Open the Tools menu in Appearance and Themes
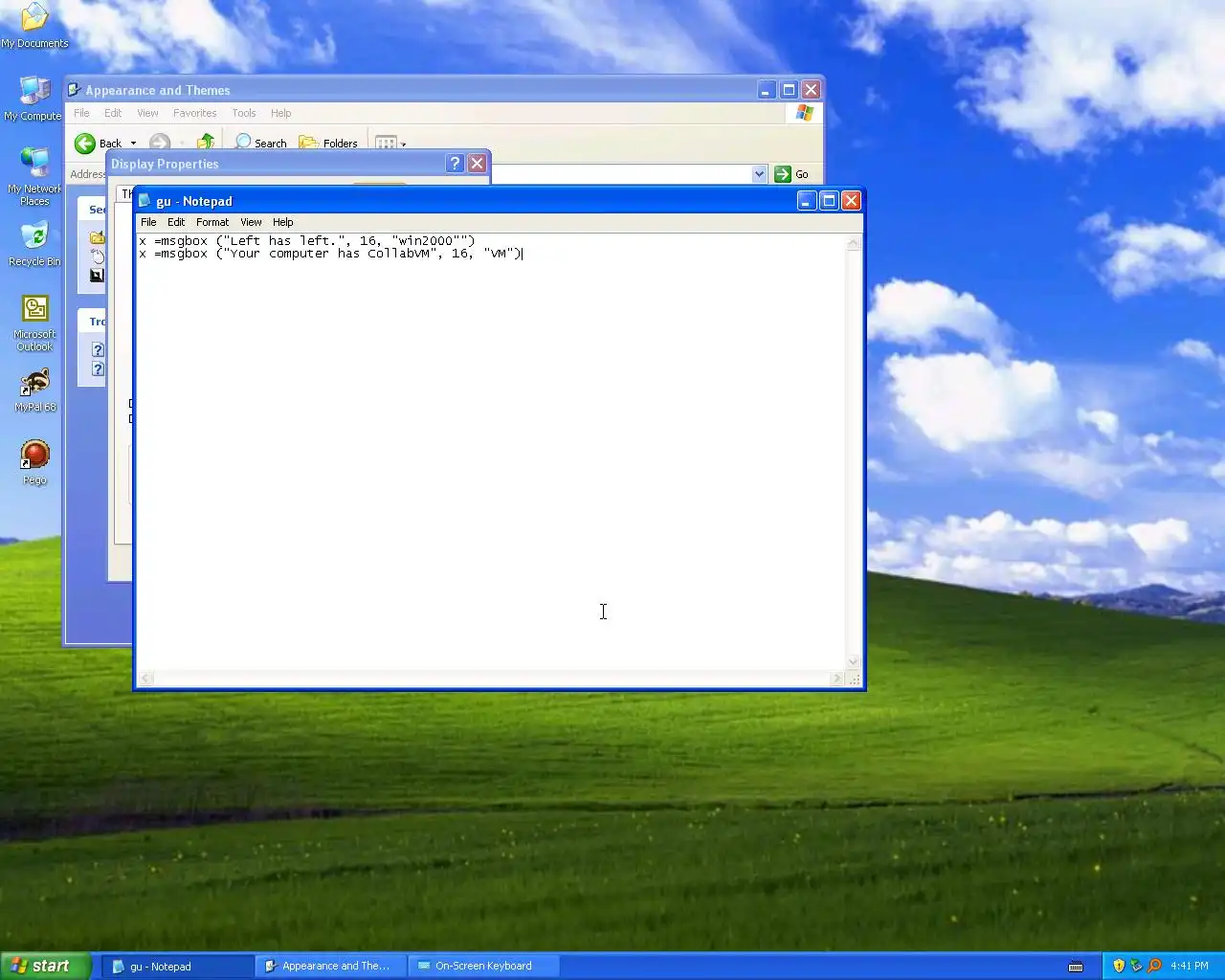 pos(244,113)
